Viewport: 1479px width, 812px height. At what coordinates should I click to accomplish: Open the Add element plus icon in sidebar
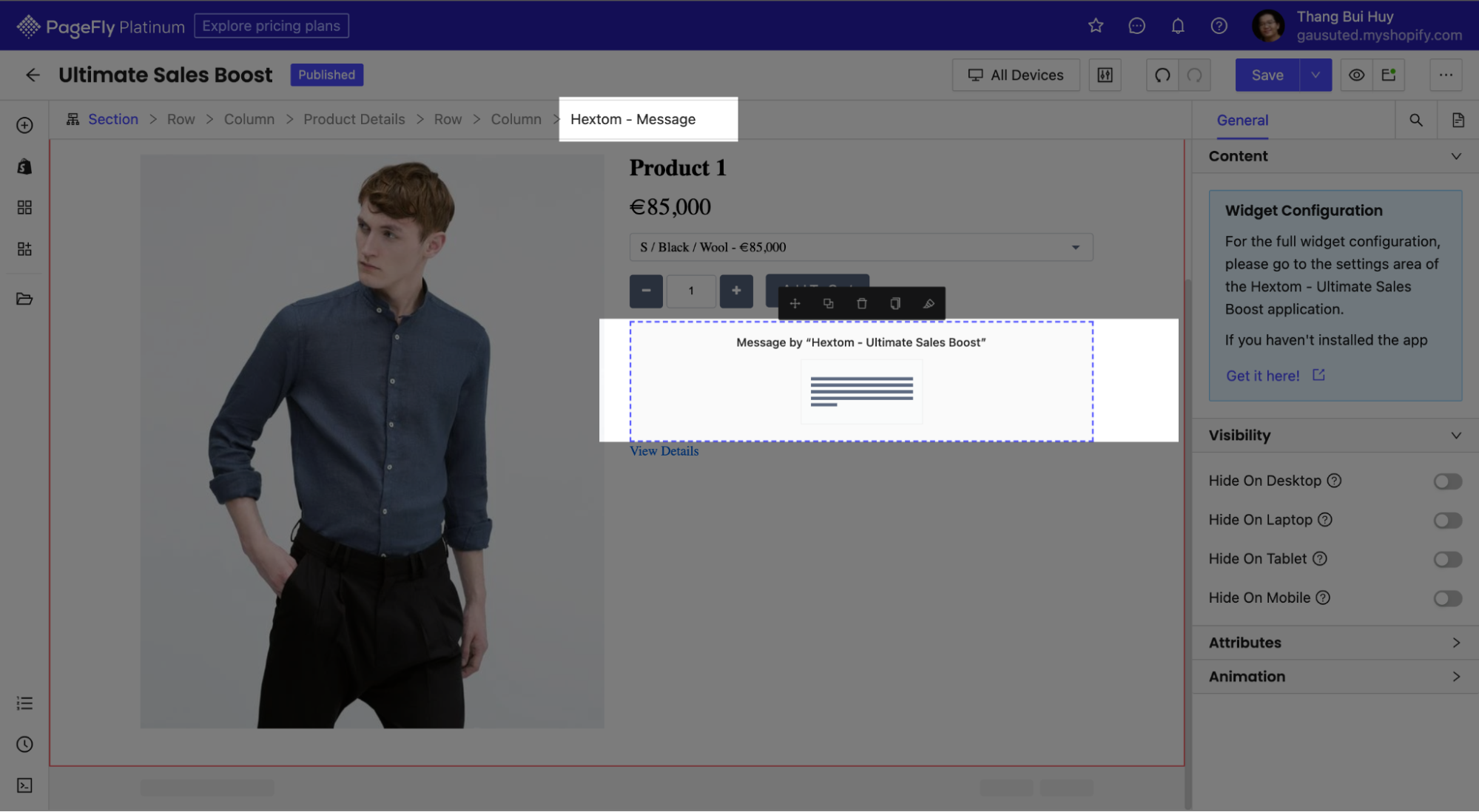[x=24, y=125]
